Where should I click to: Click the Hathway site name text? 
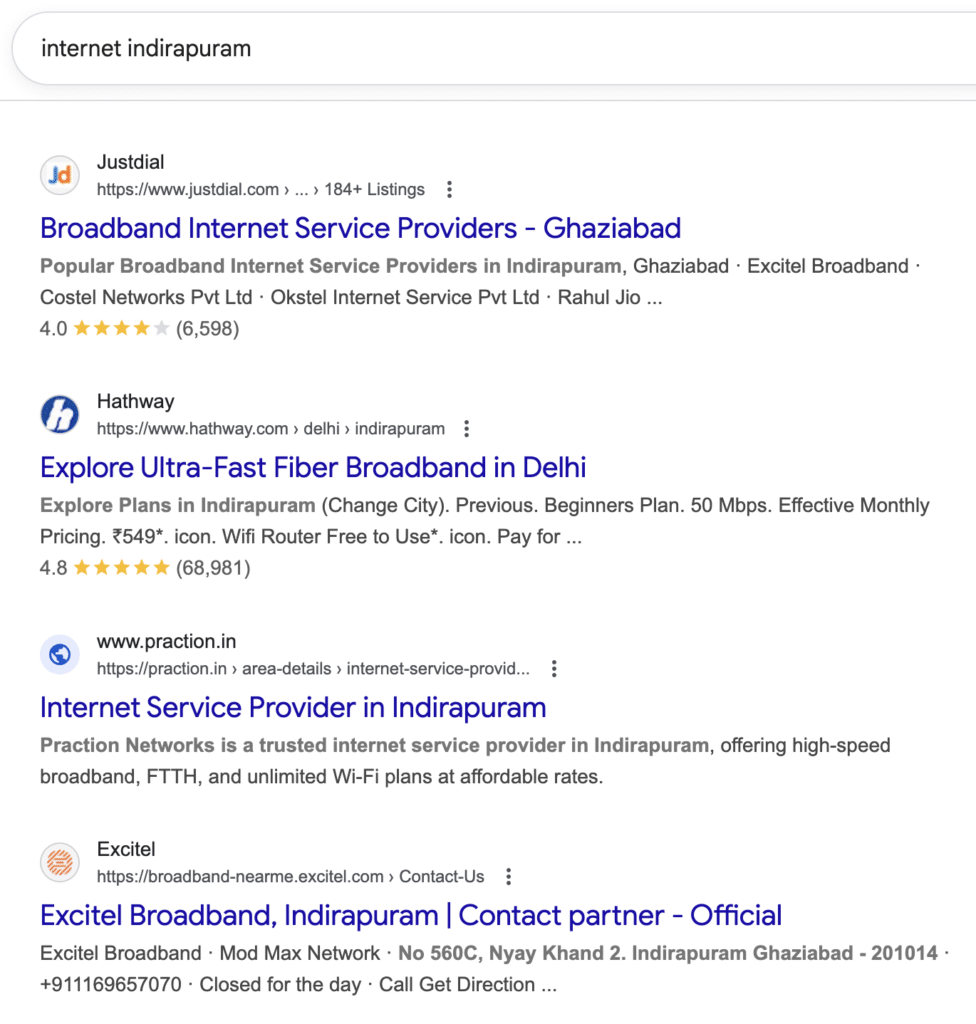135,402
